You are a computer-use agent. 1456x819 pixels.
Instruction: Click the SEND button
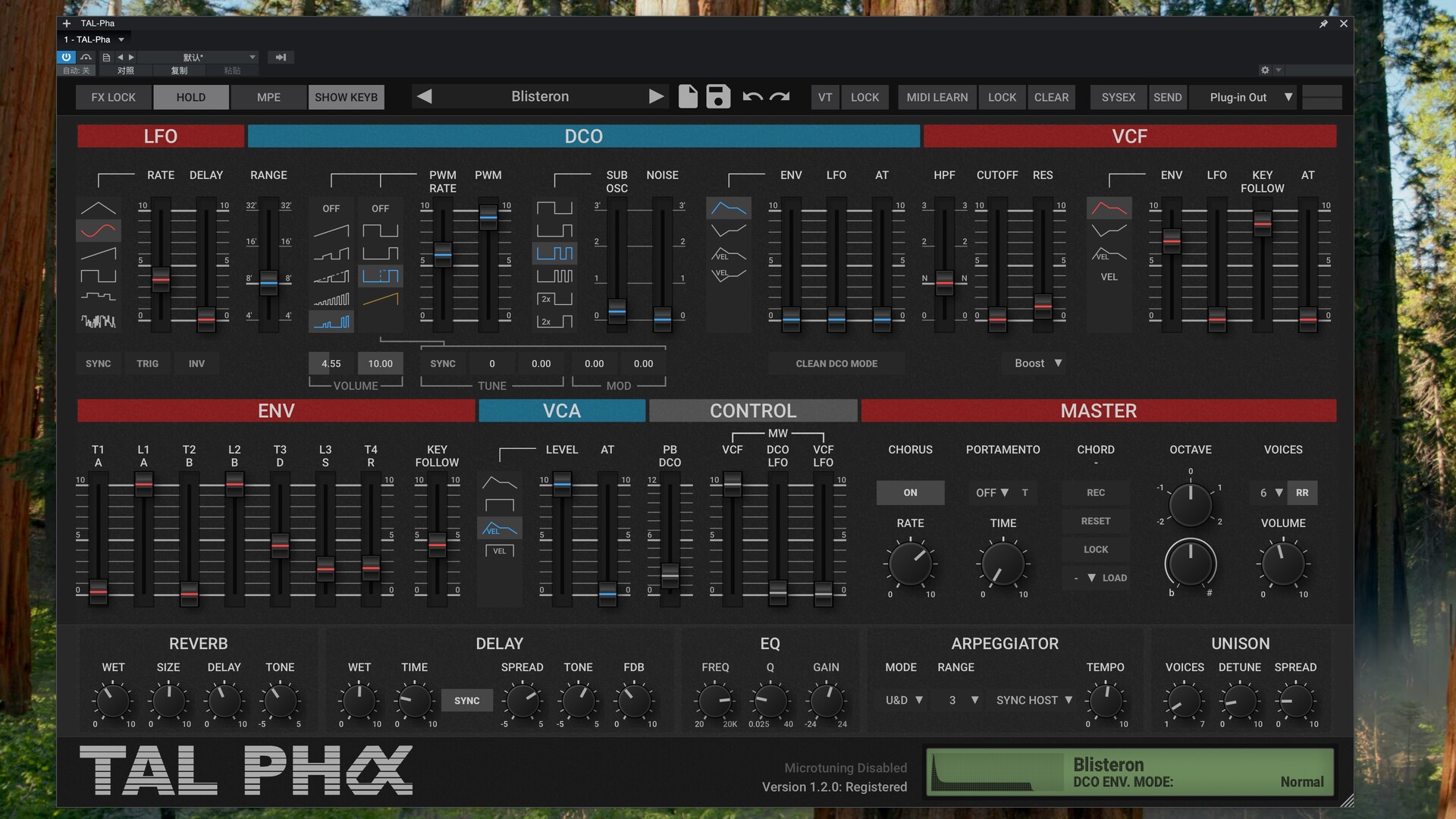(1168, 97)
